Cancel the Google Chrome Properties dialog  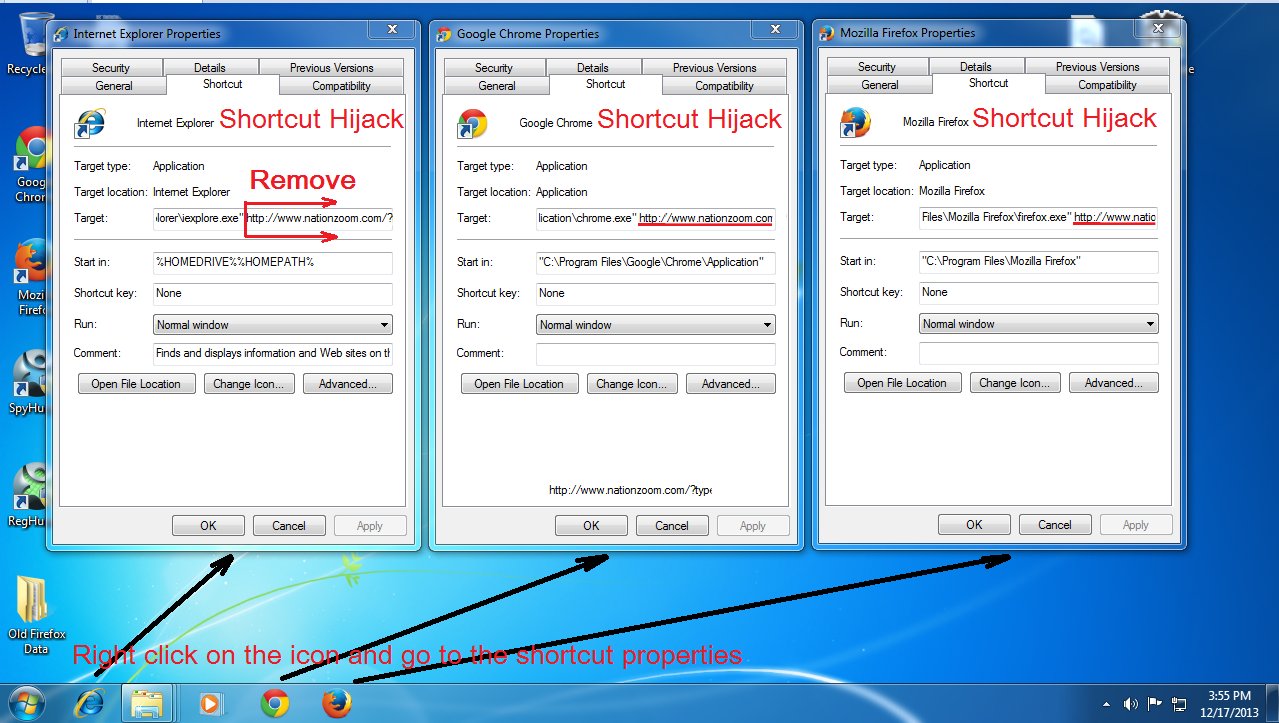tap(672, 526)
